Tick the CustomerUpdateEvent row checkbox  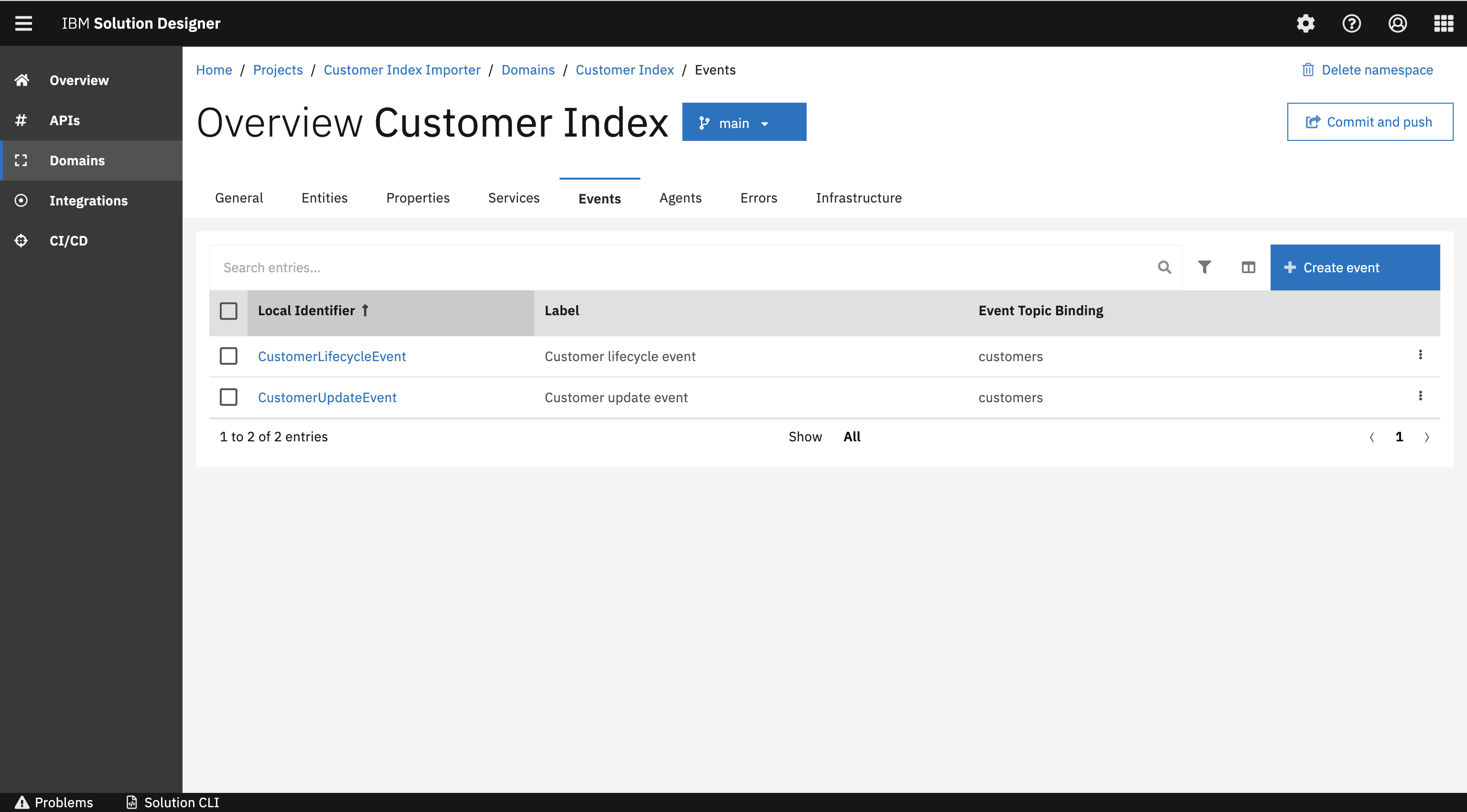(228, 397)
